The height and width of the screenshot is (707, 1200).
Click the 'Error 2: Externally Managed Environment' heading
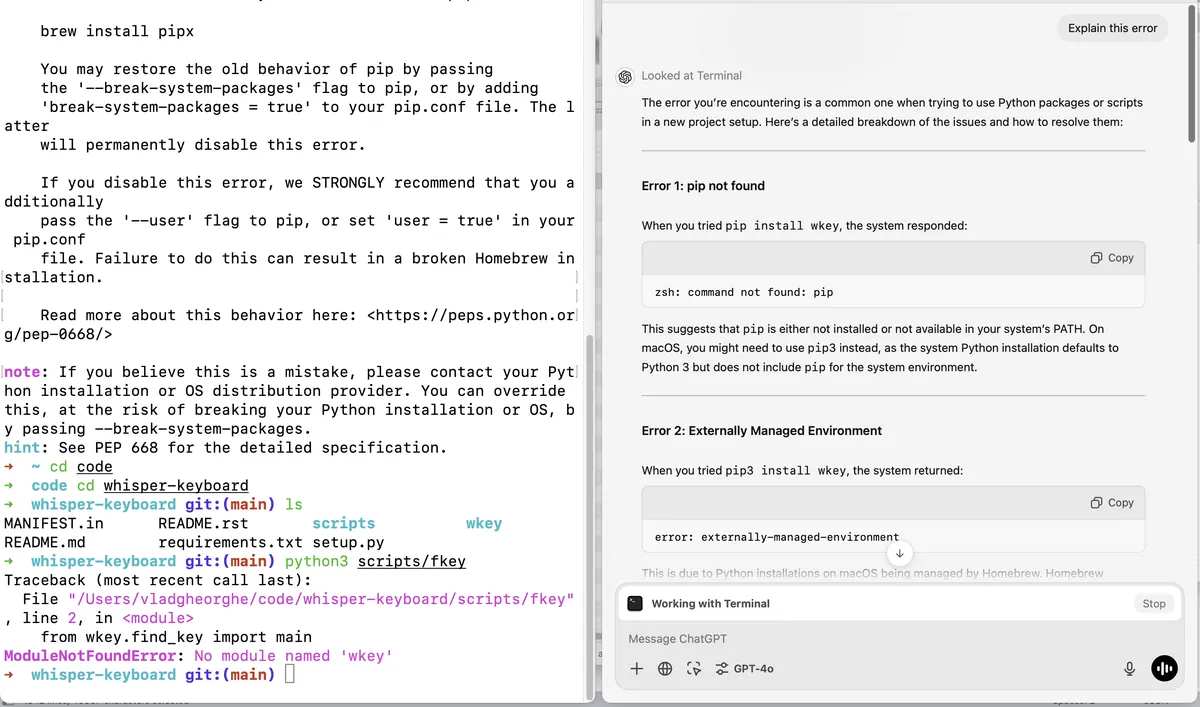(762, 431)
